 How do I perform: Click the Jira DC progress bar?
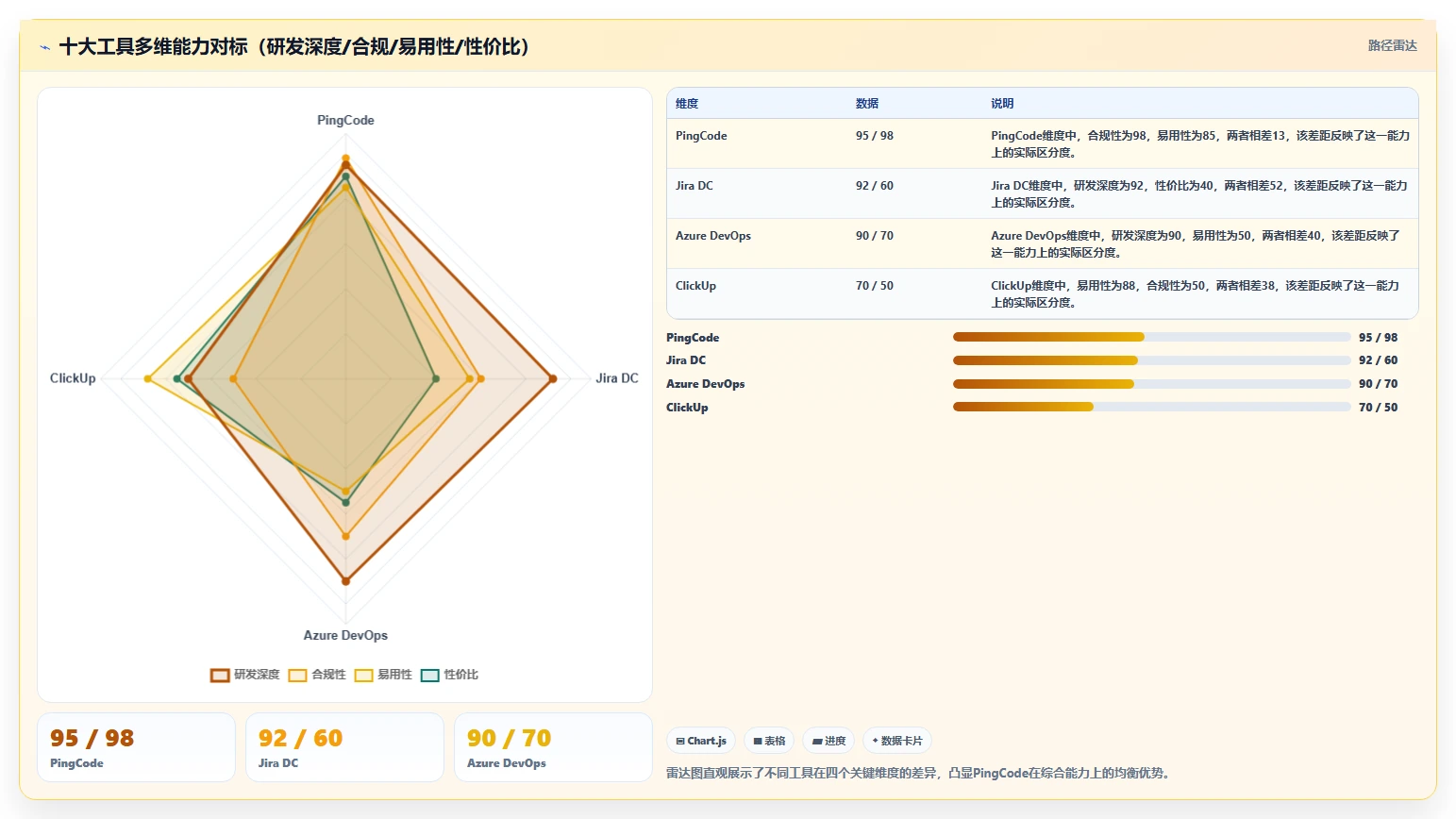[1152, 360]
